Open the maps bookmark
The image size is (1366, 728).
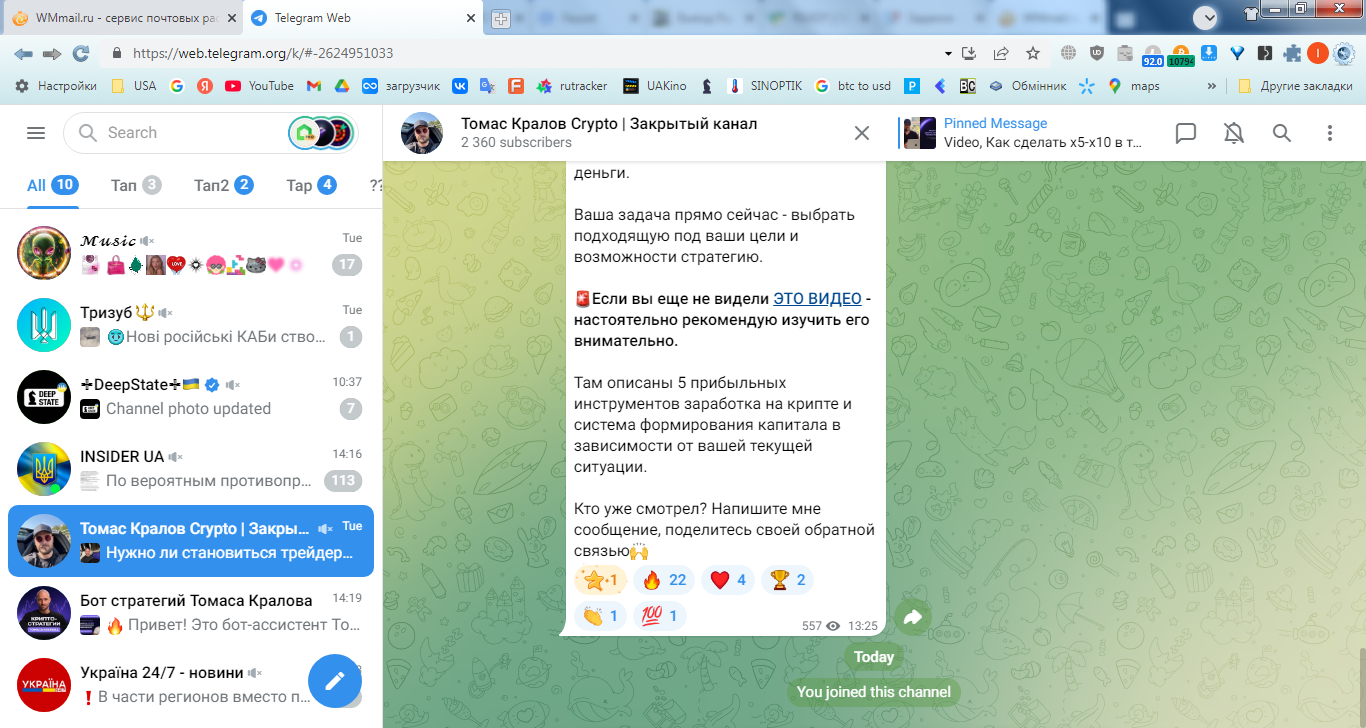(x=1134, y=86)
